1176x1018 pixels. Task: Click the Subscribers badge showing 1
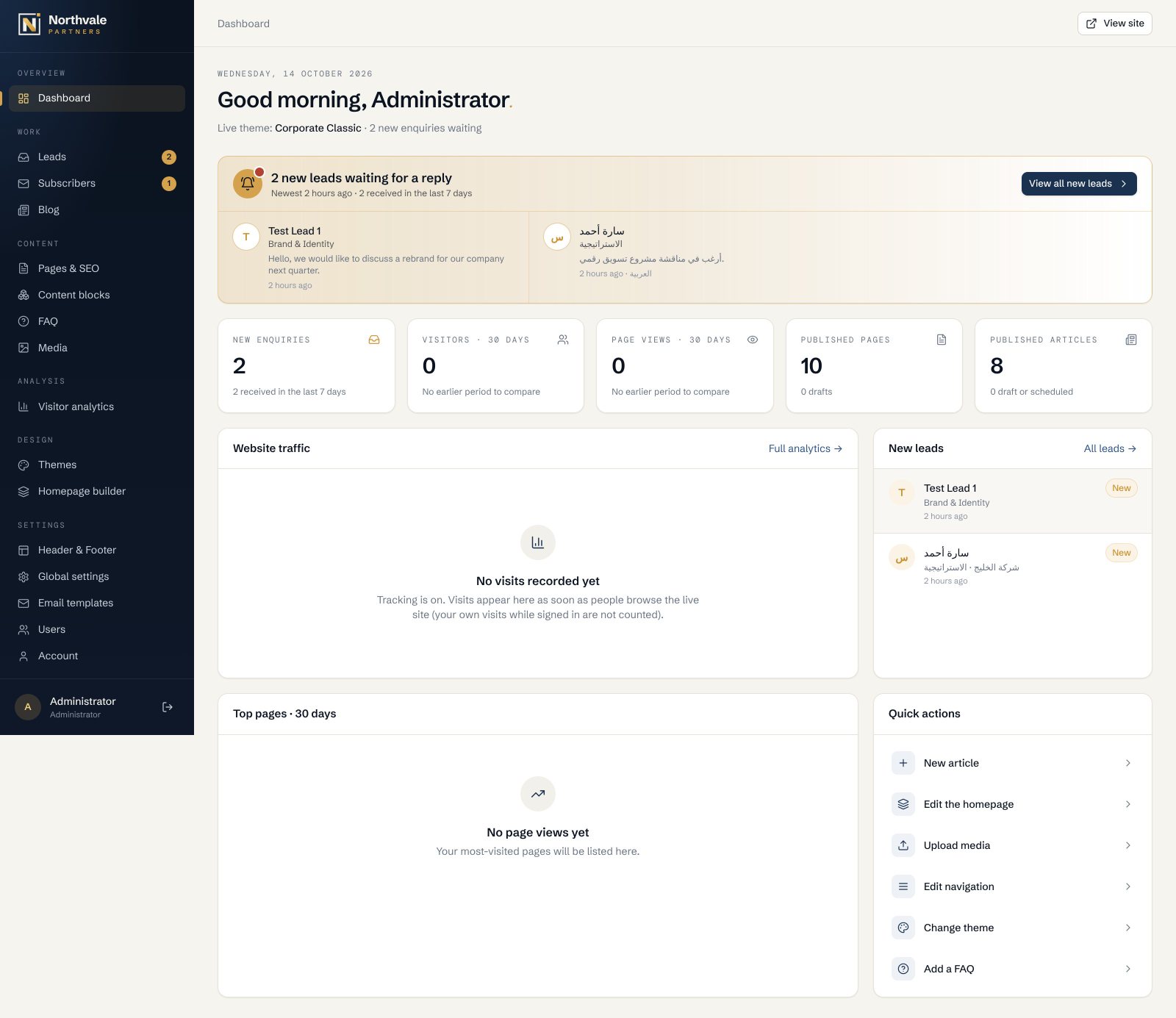point(169,184)
